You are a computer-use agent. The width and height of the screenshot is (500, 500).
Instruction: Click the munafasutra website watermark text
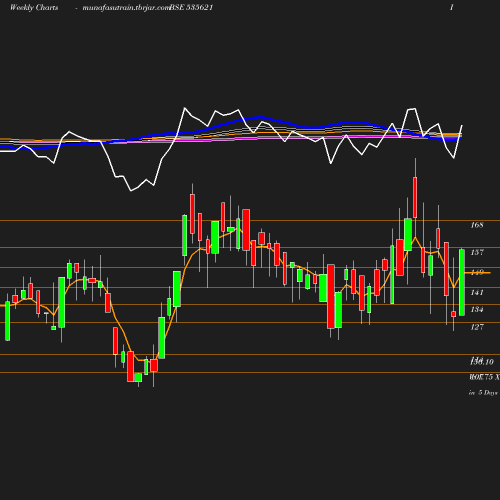[x=126, y=8]
